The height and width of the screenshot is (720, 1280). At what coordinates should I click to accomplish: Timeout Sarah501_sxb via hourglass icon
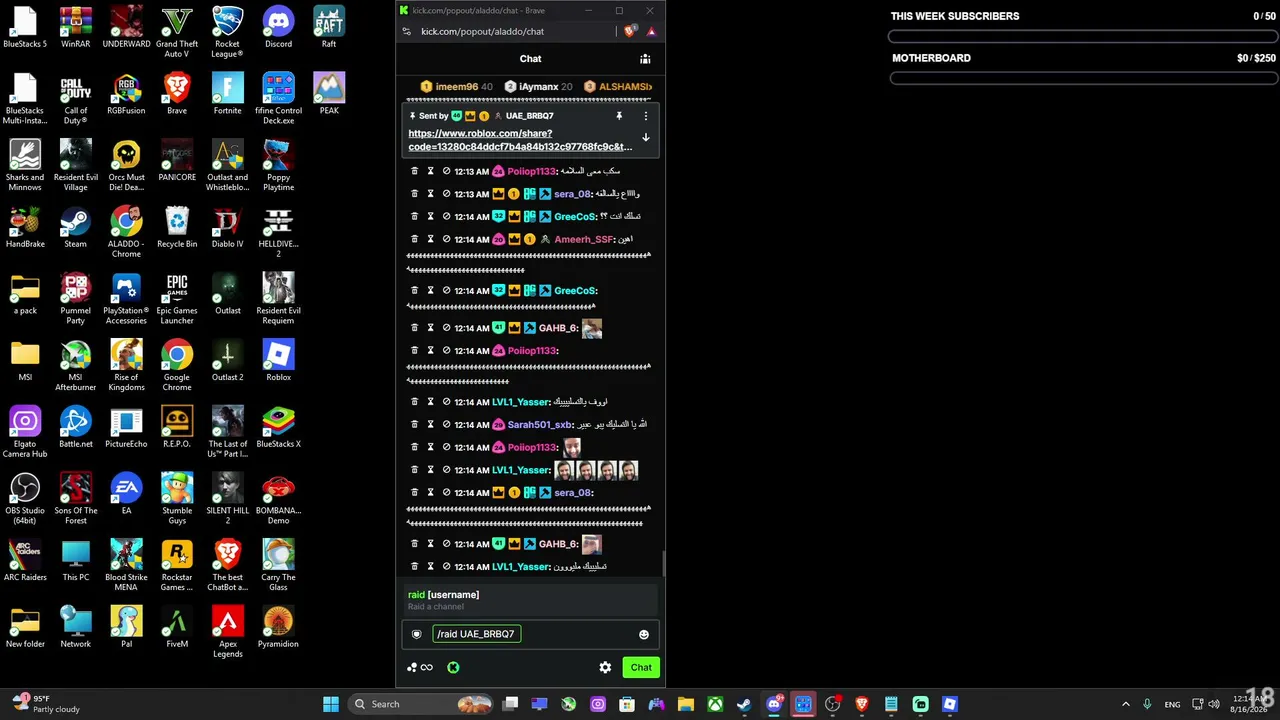[x=430, y=425]
